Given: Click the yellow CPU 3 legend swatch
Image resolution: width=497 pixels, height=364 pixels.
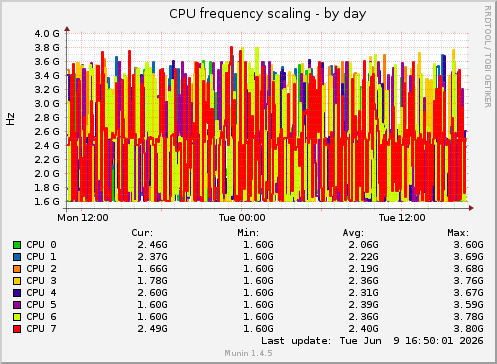Looking at the screenshot, I should click(17, 281).
